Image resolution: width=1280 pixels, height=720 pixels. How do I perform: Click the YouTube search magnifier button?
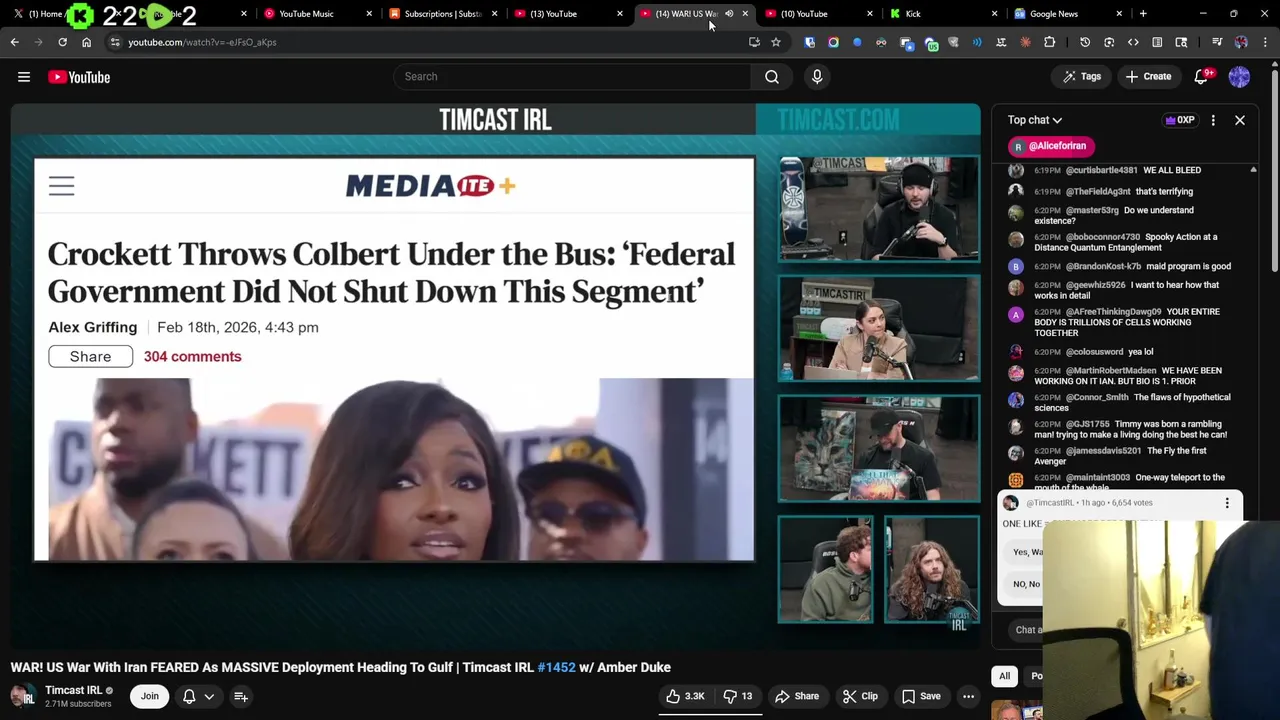point(772,76)
